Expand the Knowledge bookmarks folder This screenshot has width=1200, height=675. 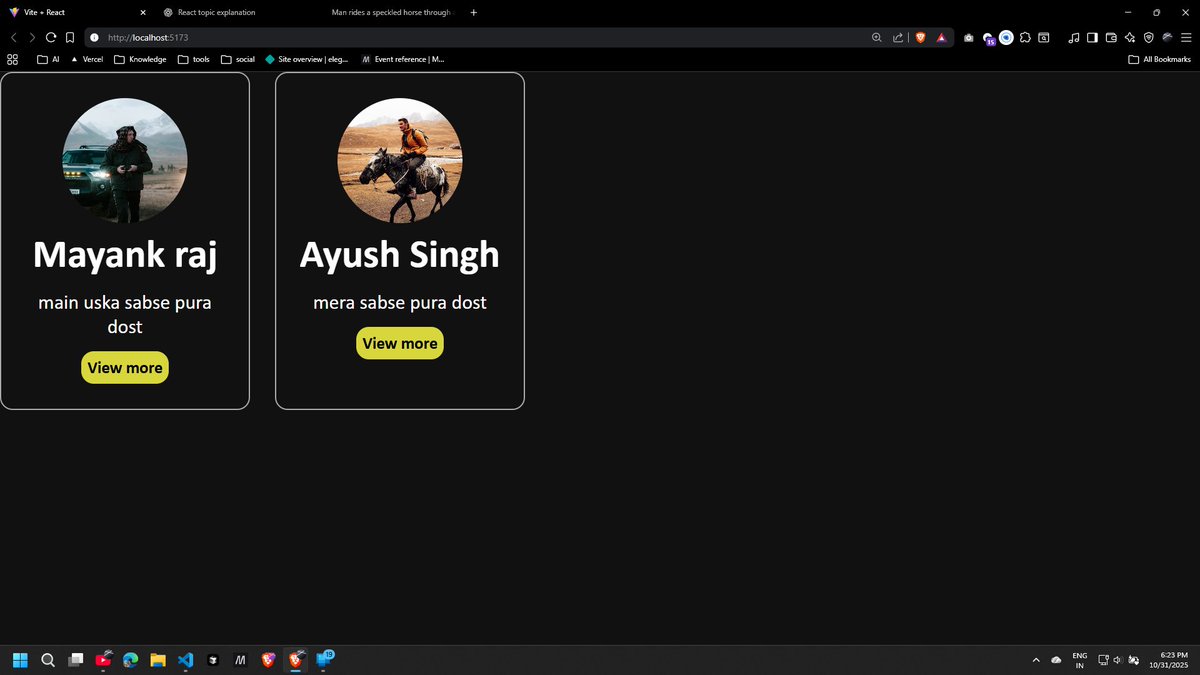140,59
